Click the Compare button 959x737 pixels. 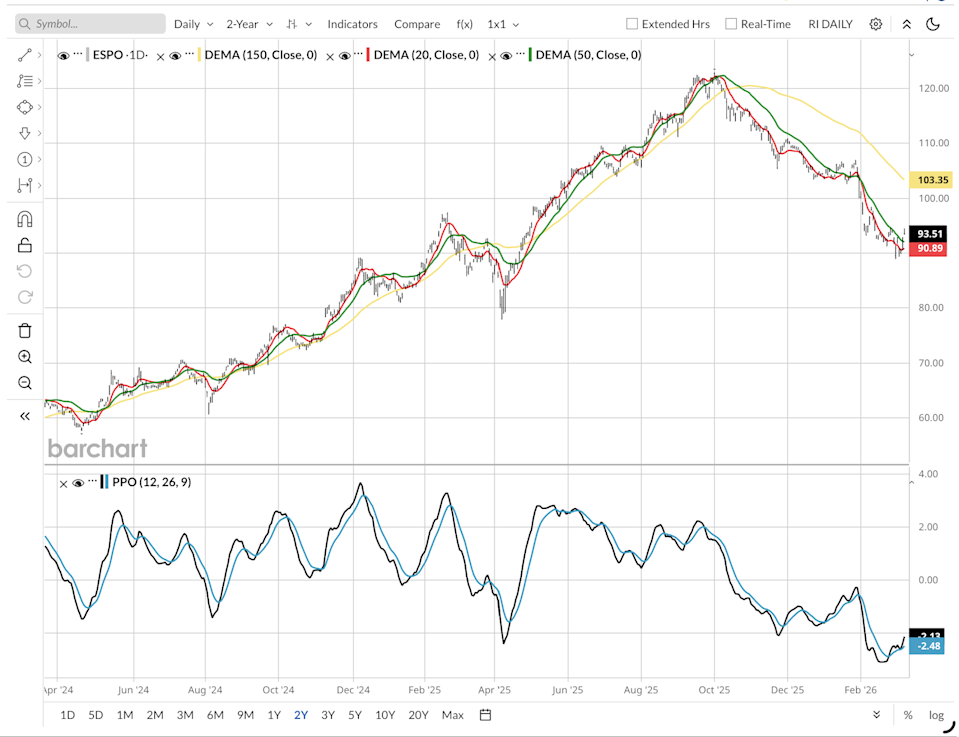point(416,24)
